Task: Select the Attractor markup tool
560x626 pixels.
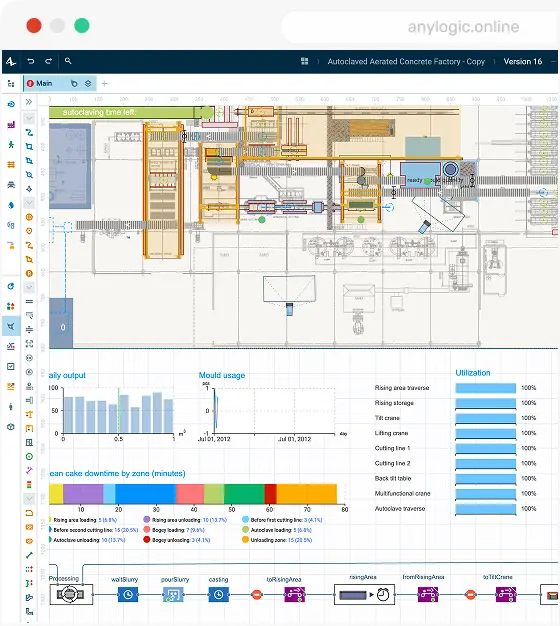Action: pos(29,189)
